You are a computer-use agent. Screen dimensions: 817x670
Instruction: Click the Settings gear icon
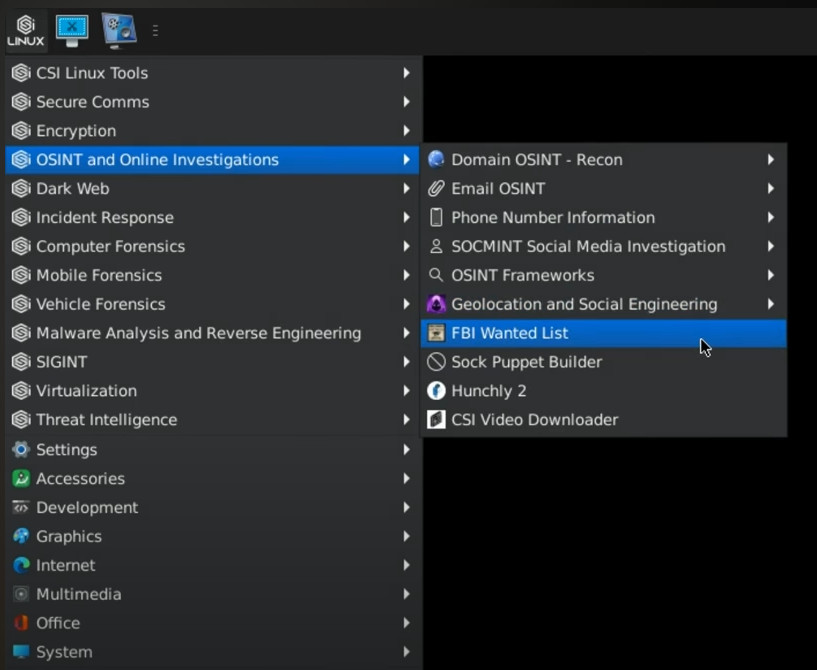pyautogui.click(x=21, y=450)
